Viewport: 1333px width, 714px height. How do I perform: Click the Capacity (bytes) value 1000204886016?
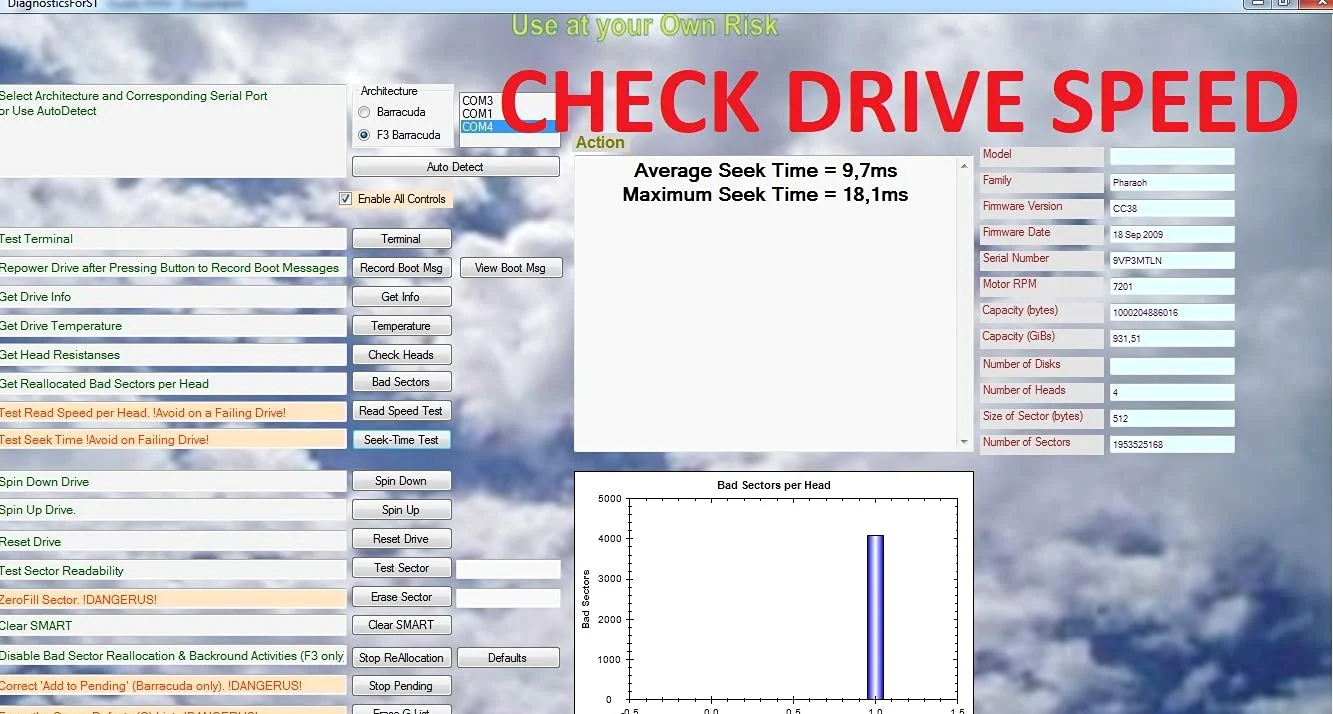tap(1172, 313)
